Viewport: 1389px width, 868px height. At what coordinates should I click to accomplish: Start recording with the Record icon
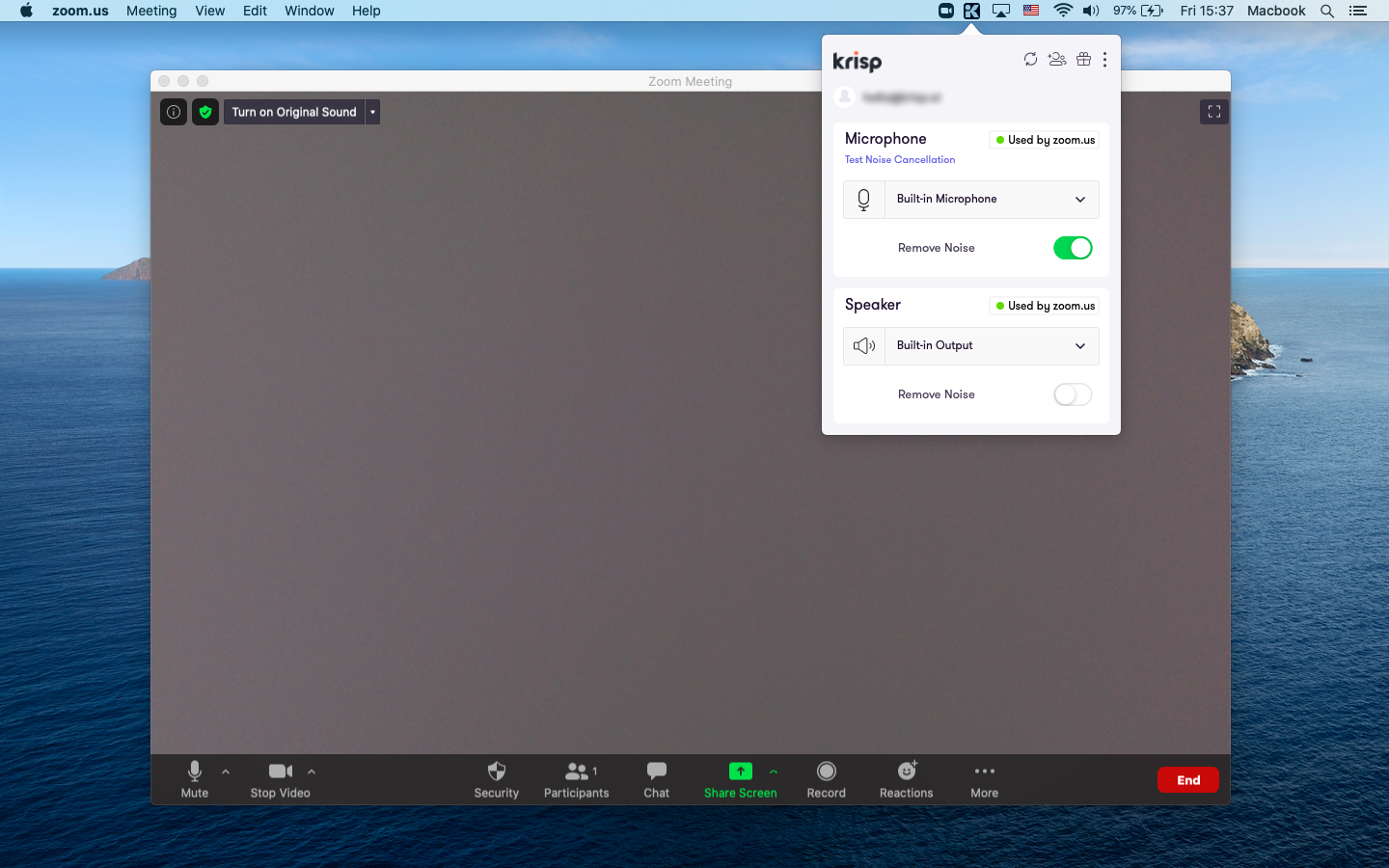pyautogui.click(x=826, y=779)
